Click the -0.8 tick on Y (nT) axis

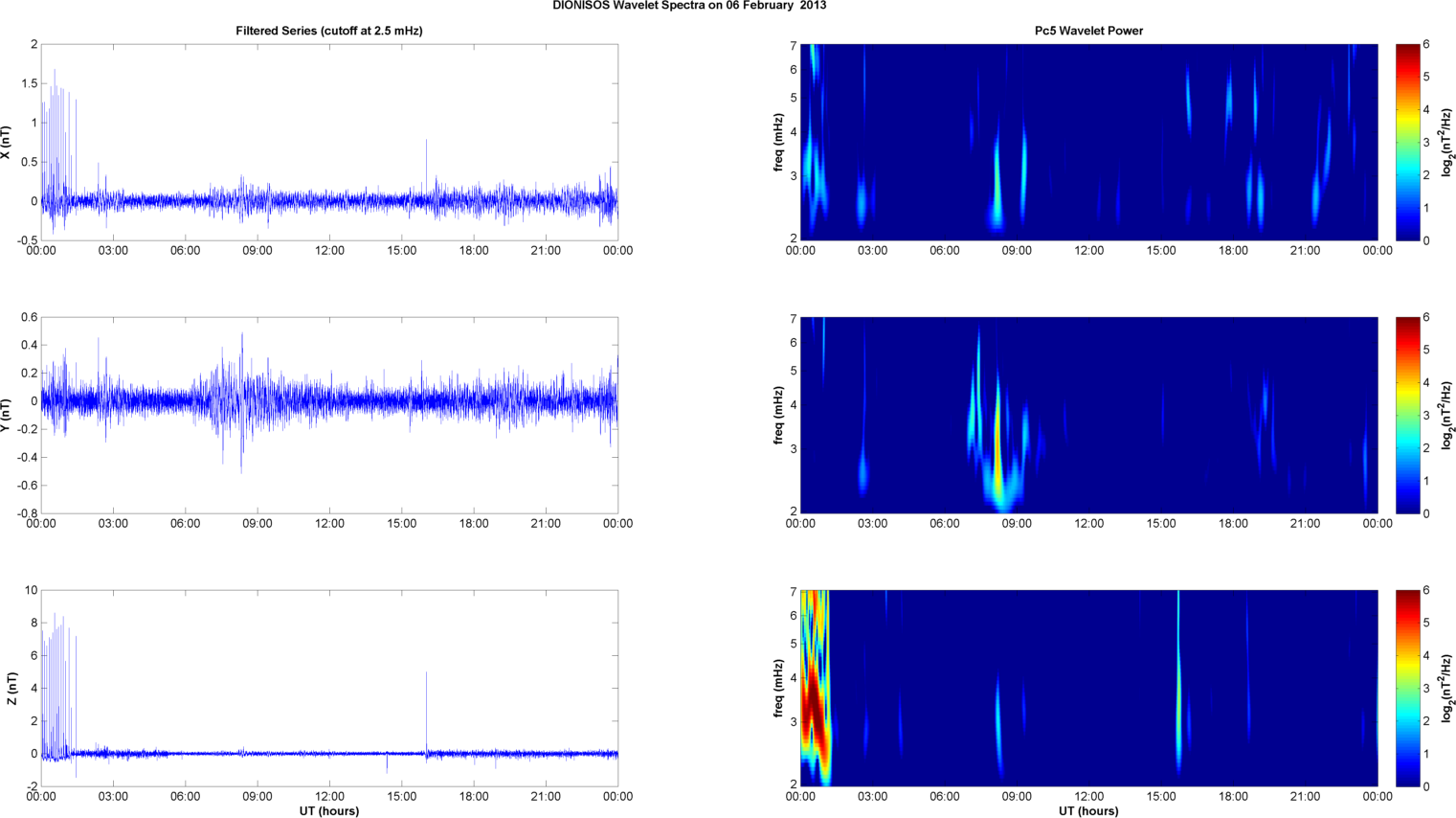click(x=27, y=513)
